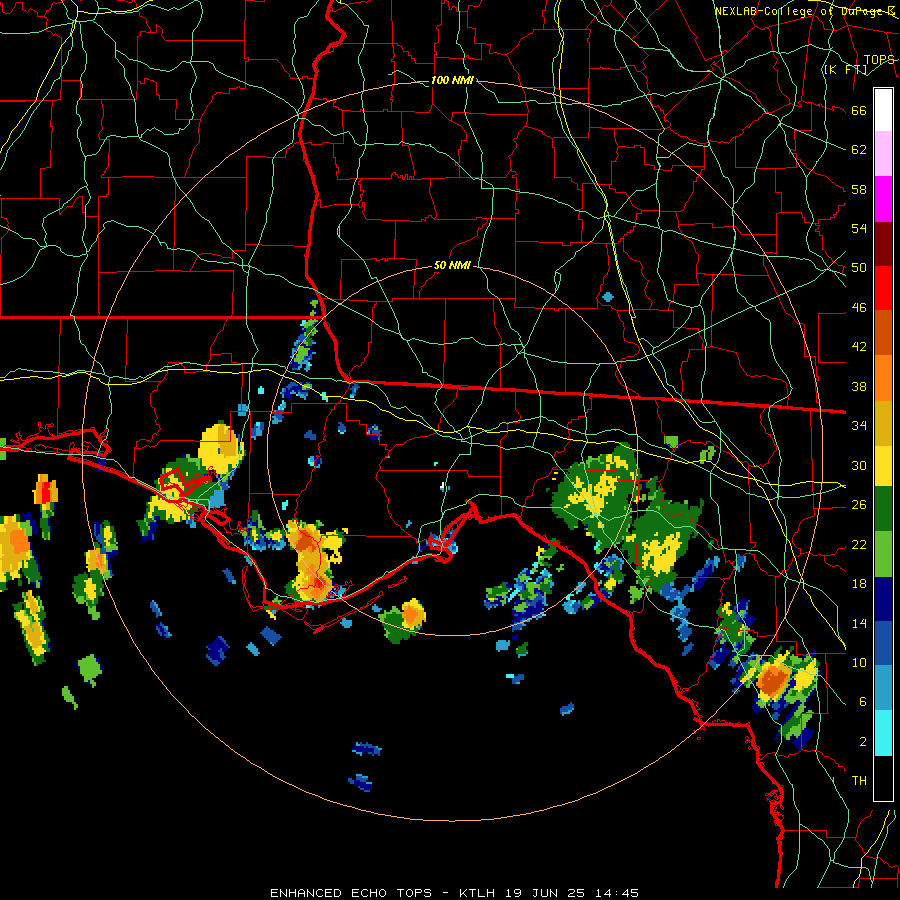Screen dimensions: 900x900
Task: Click the "46" scale label
Action: pos(859,307)
